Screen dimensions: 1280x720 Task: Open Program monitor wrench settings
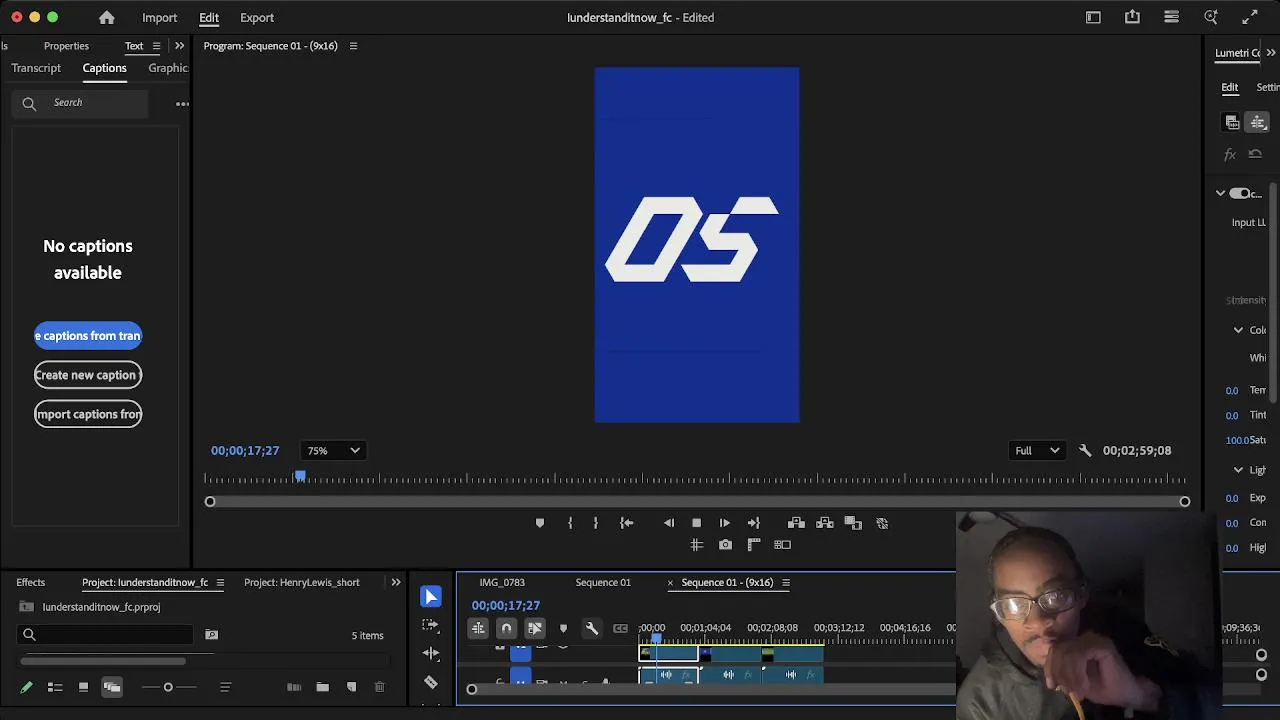(1085, 451)
